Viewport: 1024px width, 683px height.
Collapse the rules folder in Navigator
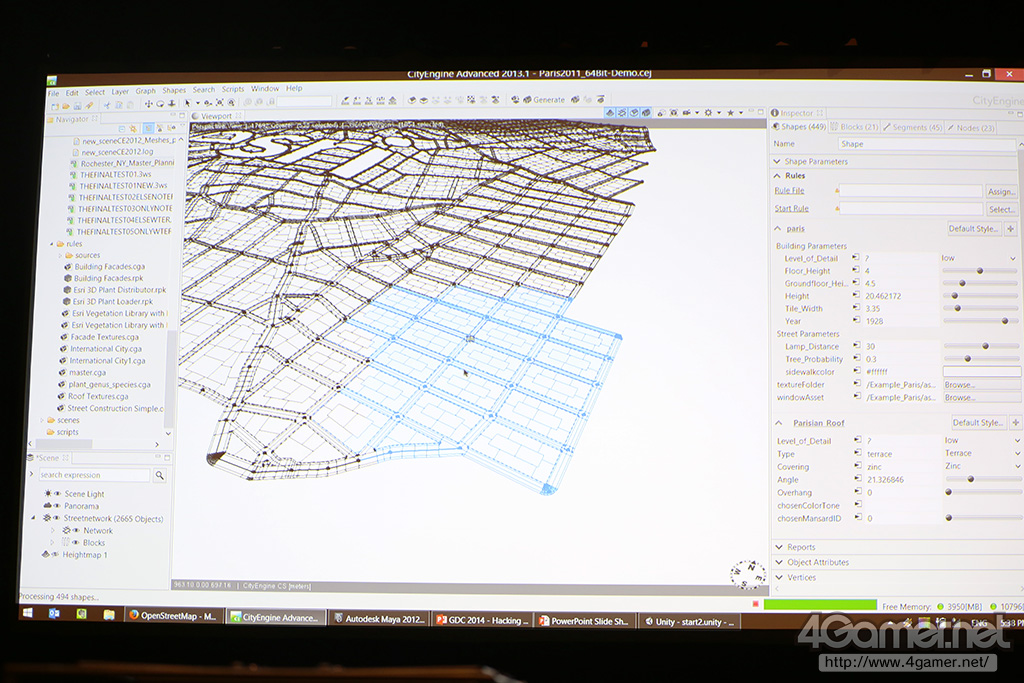pos(52,244)
